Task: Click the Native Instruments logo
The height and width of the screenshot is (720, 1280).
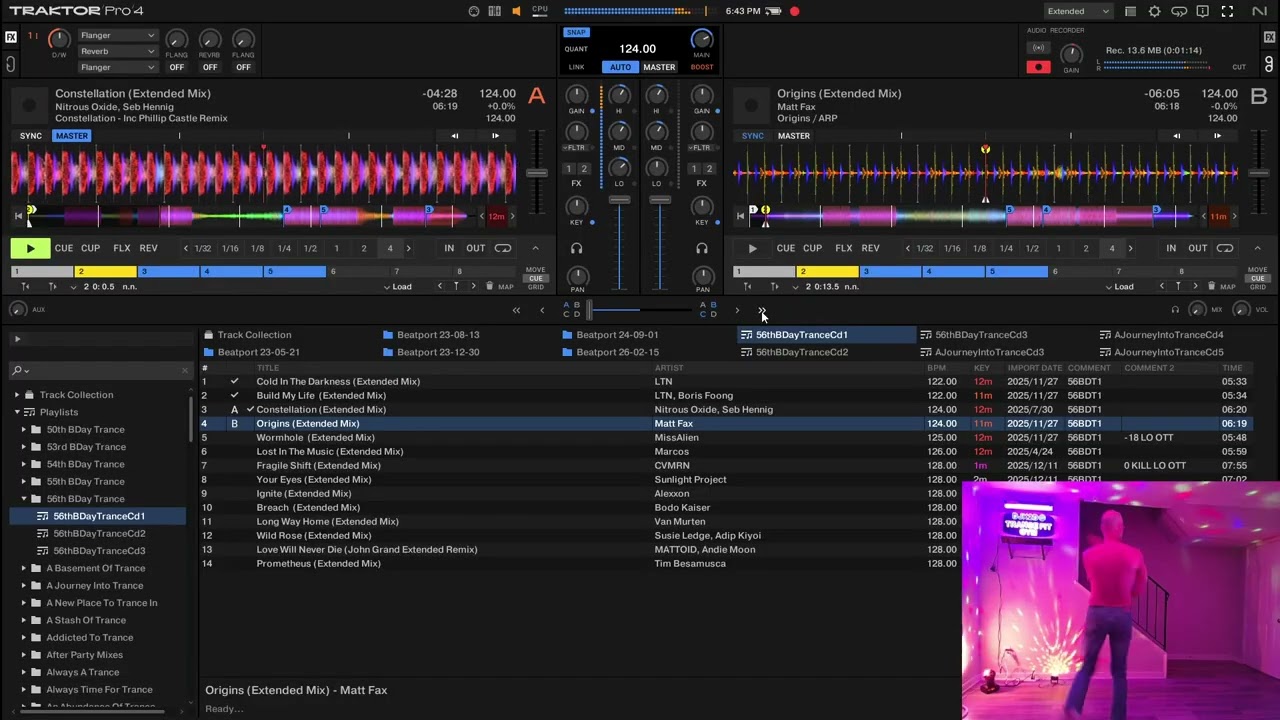Action: [1259, 11]
